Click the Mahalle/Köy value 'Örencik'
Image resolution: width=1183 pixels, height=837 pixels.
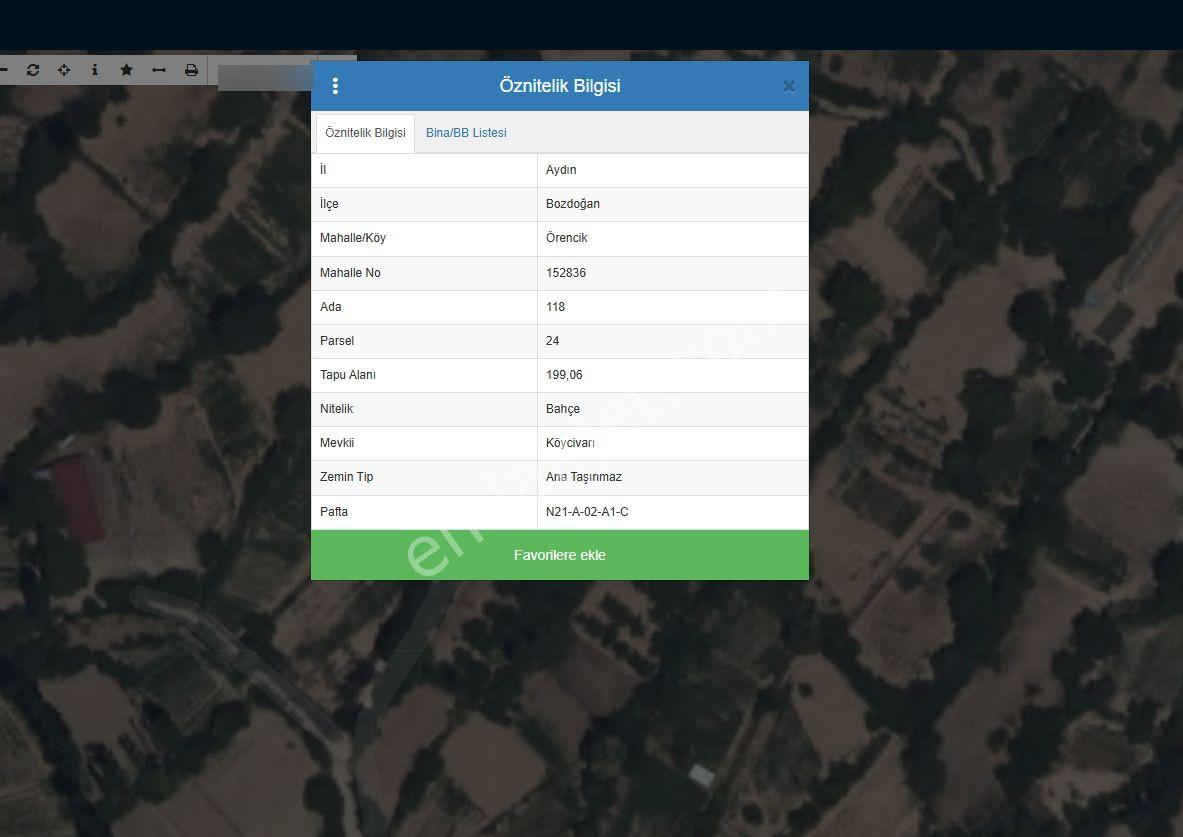point(567,238)
